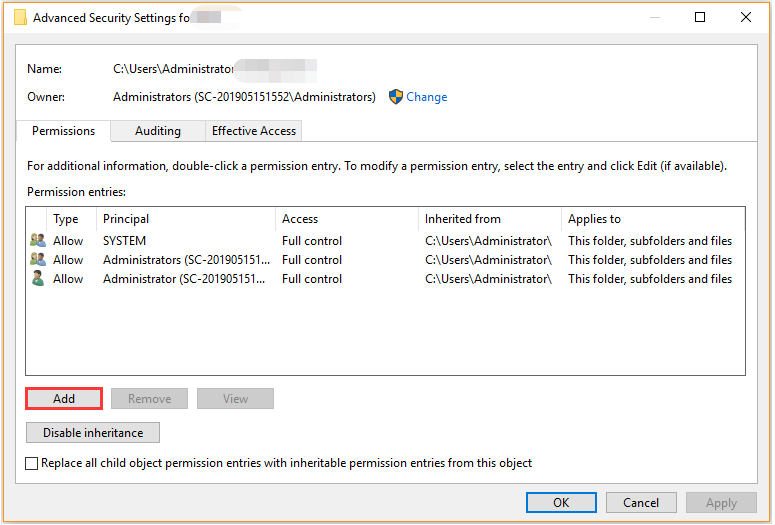The width and height of the screenshot is (775, 525).
Task: Click the folder icon in the title bar
Action: click(x=19, y=17)
